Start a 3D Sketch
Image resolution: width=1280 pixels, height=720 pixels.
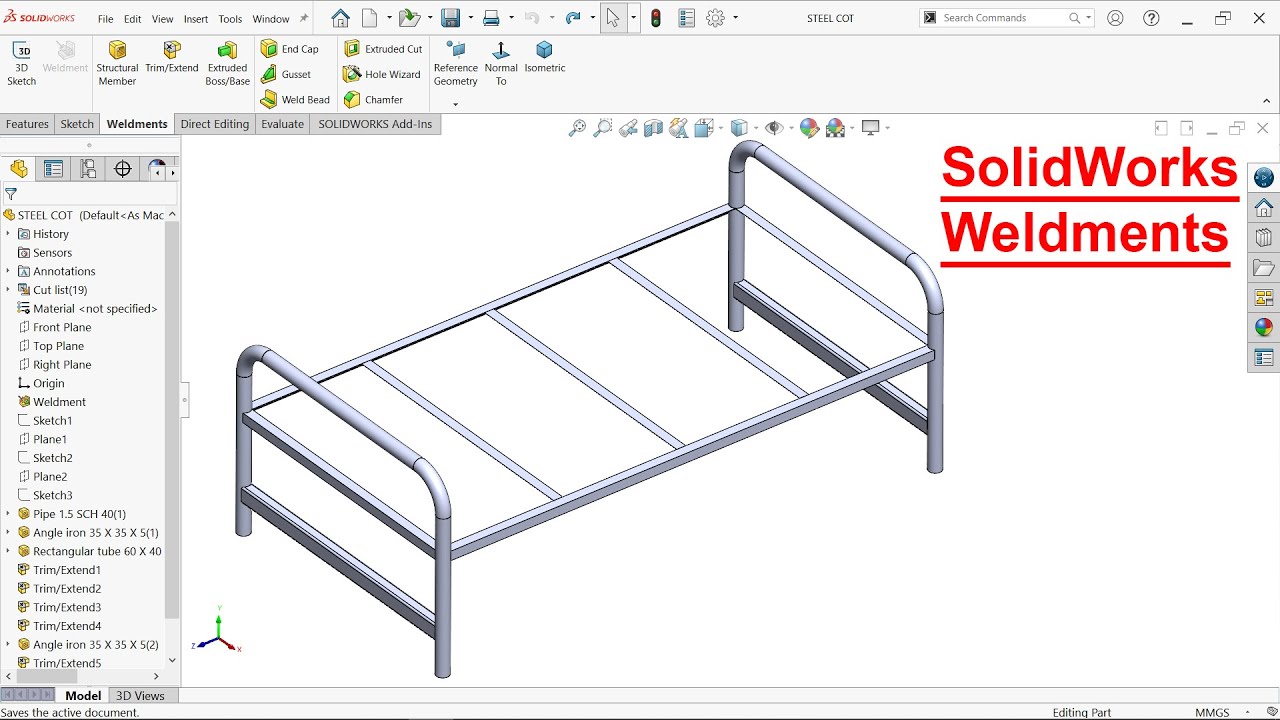point(21,64)
